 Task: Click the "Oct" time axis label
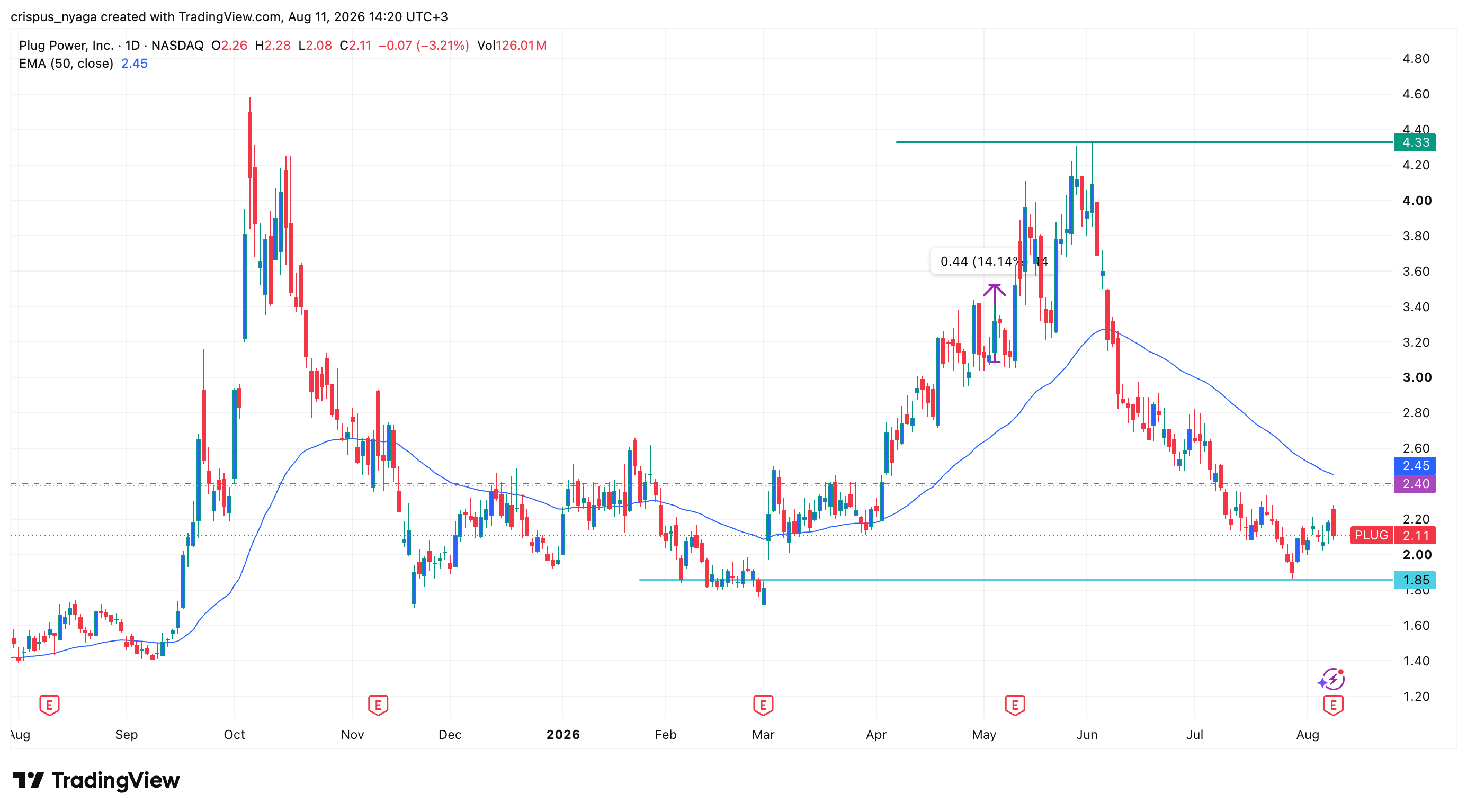click(x=234, y=735)
